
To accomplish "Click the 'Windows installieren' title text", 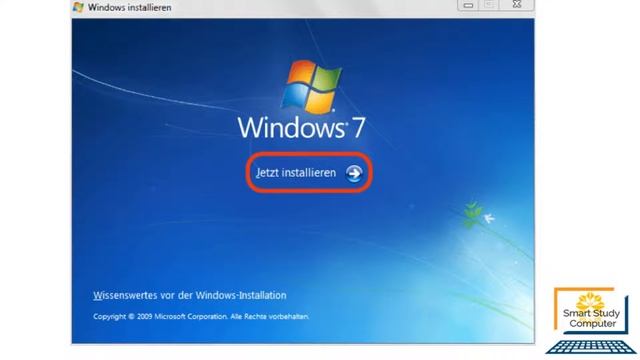I will [129, 7].
